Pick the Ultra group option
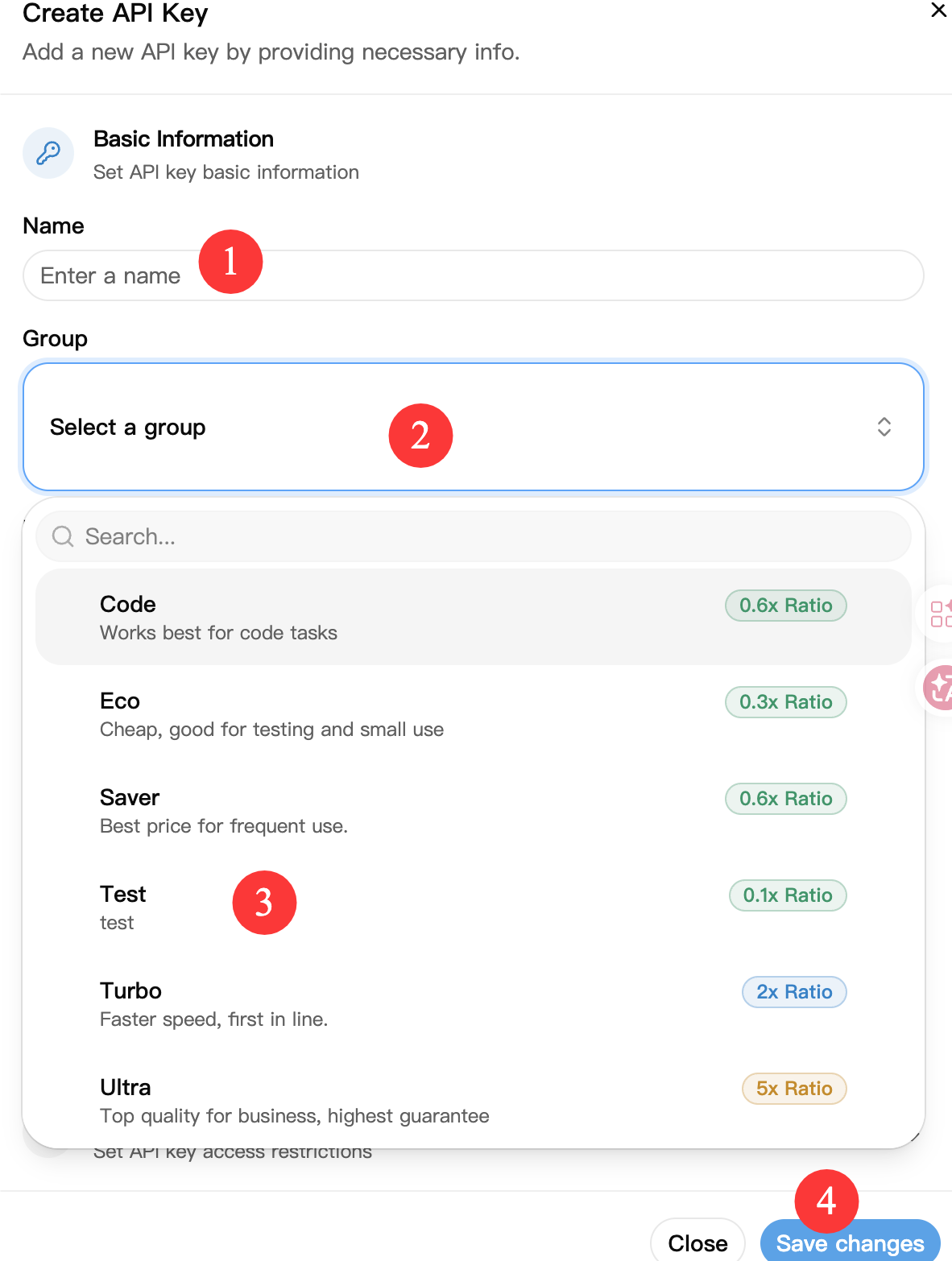The height and width of the screenshot is (1261, 952). pyautogui.click(x=474, y=1101)
